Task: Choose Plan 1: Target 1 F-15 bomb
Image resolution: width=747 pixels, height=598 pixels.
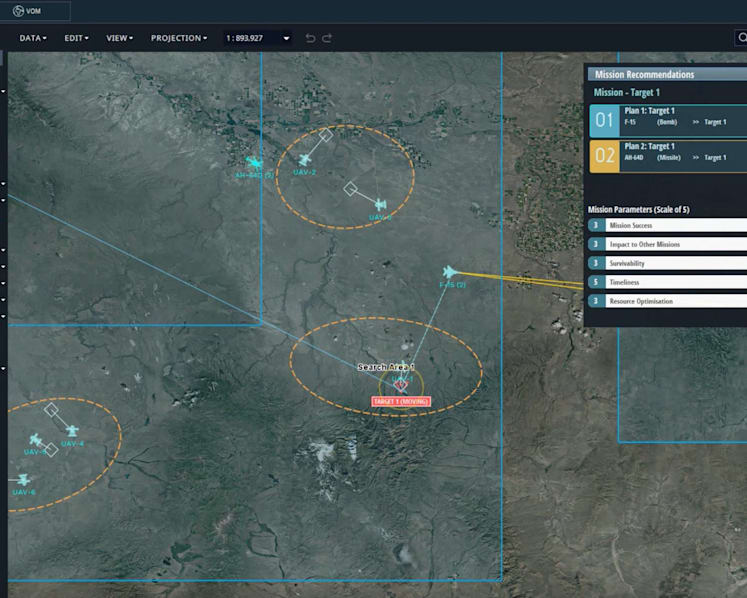Action: [668, 121]
